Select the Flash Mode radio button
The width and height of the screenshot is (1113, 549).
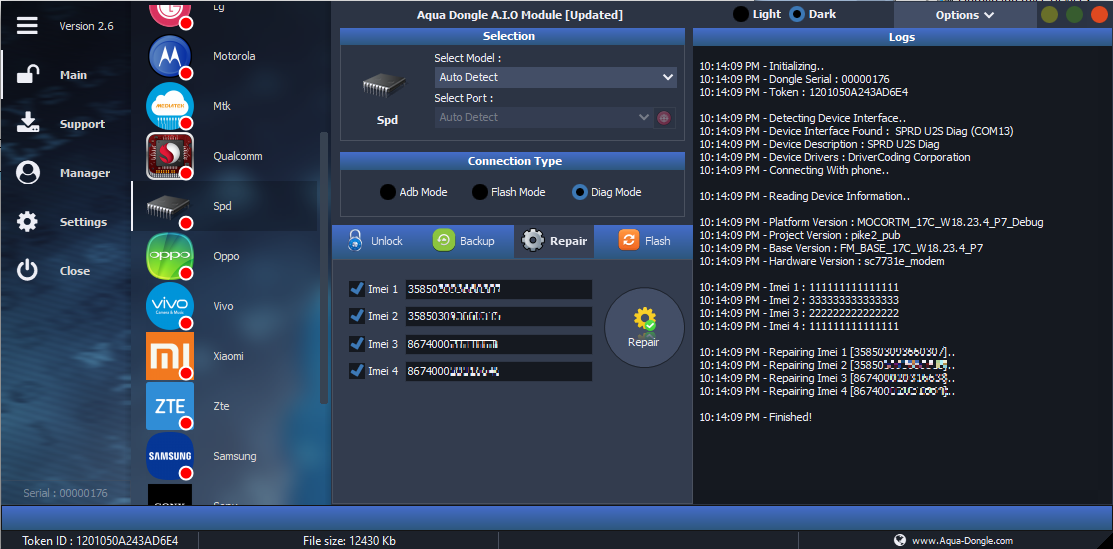tap(480, 192)
